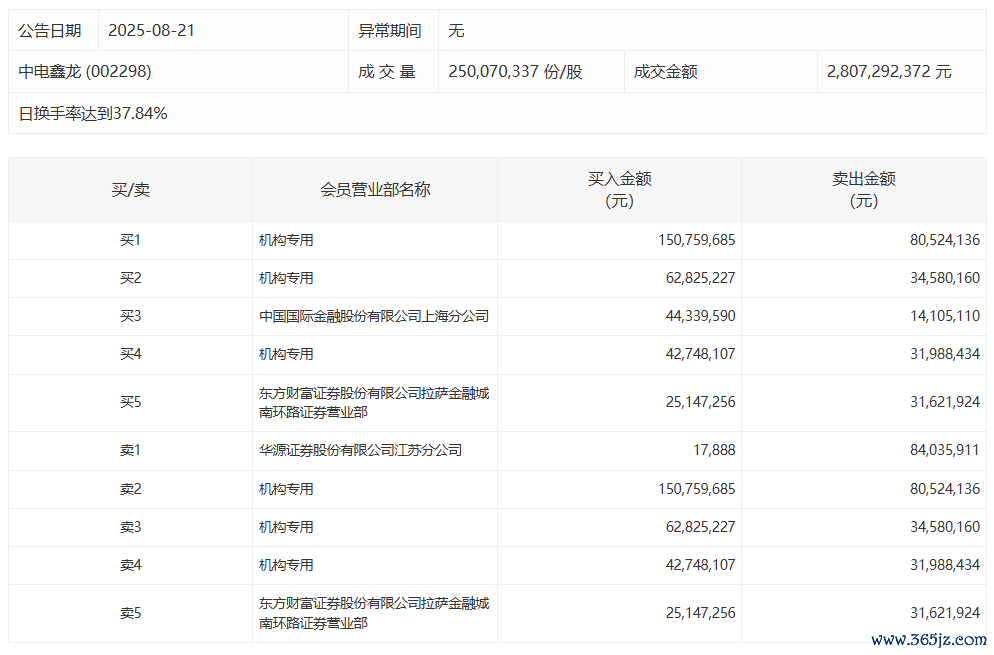The height and width of the screenshot is (655, 994).
Task: Select buy amount 25,147,256 in 买5 row
Action: coord(700,403)
